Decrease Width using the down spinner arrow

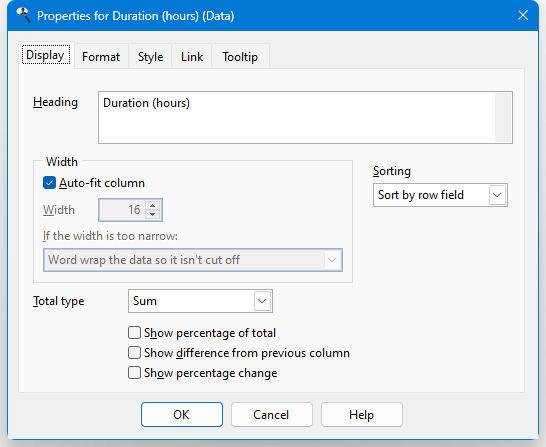click(x=153, y=214)
